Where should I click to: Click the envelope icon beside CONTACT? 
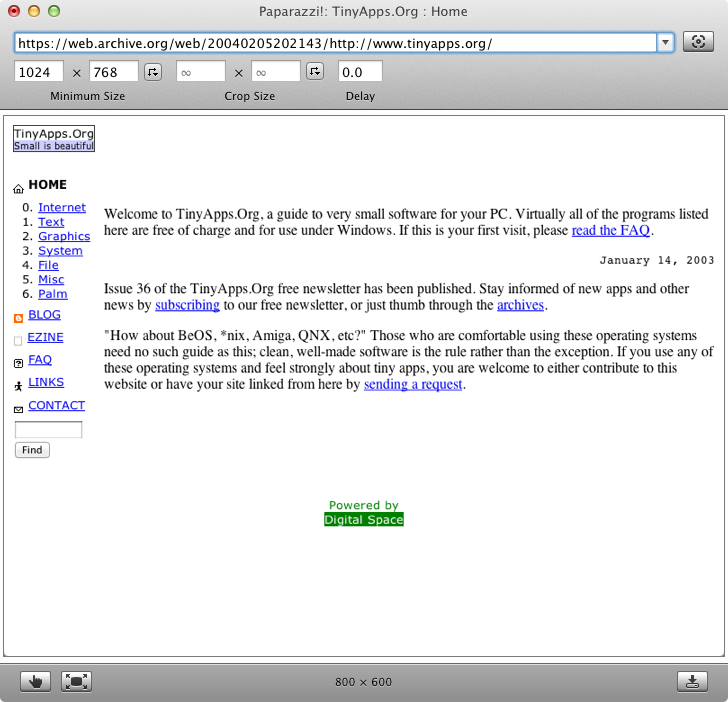click(18, 408)
